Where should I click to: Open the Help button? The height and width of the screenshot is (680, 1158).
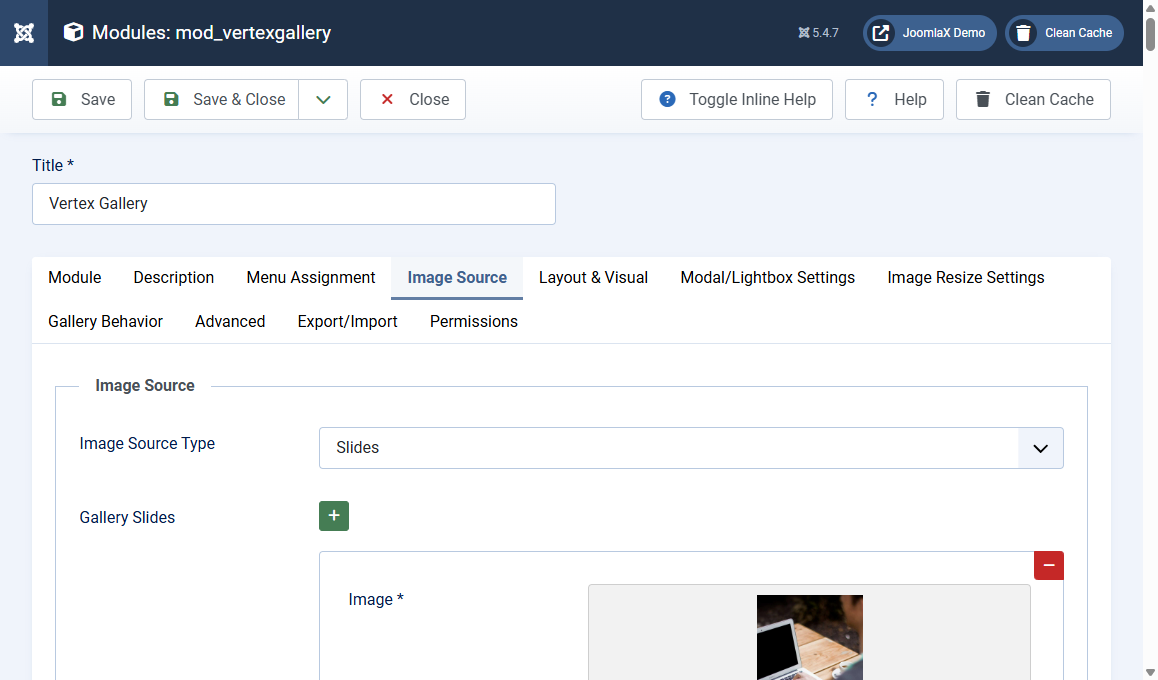tap(894, 99)
